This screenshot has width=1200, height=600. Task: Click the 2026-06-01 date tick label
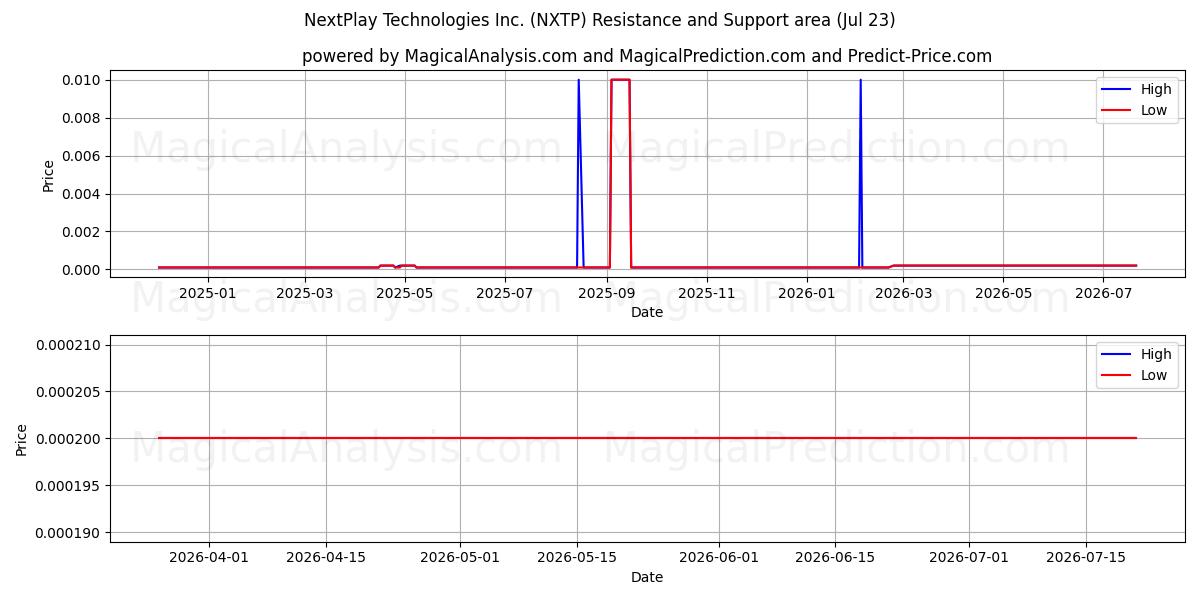tap(719, 559)
